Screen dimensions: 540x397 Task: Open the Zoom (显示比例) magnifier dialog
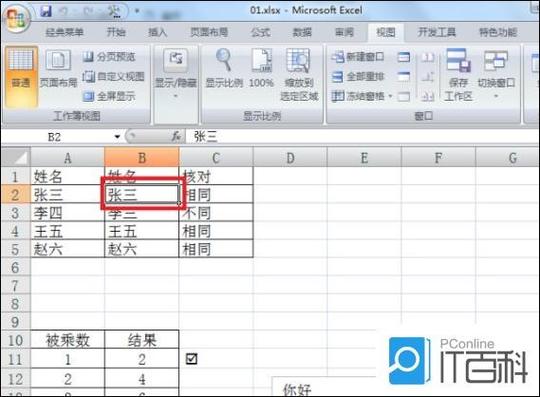tap(224, 69)
